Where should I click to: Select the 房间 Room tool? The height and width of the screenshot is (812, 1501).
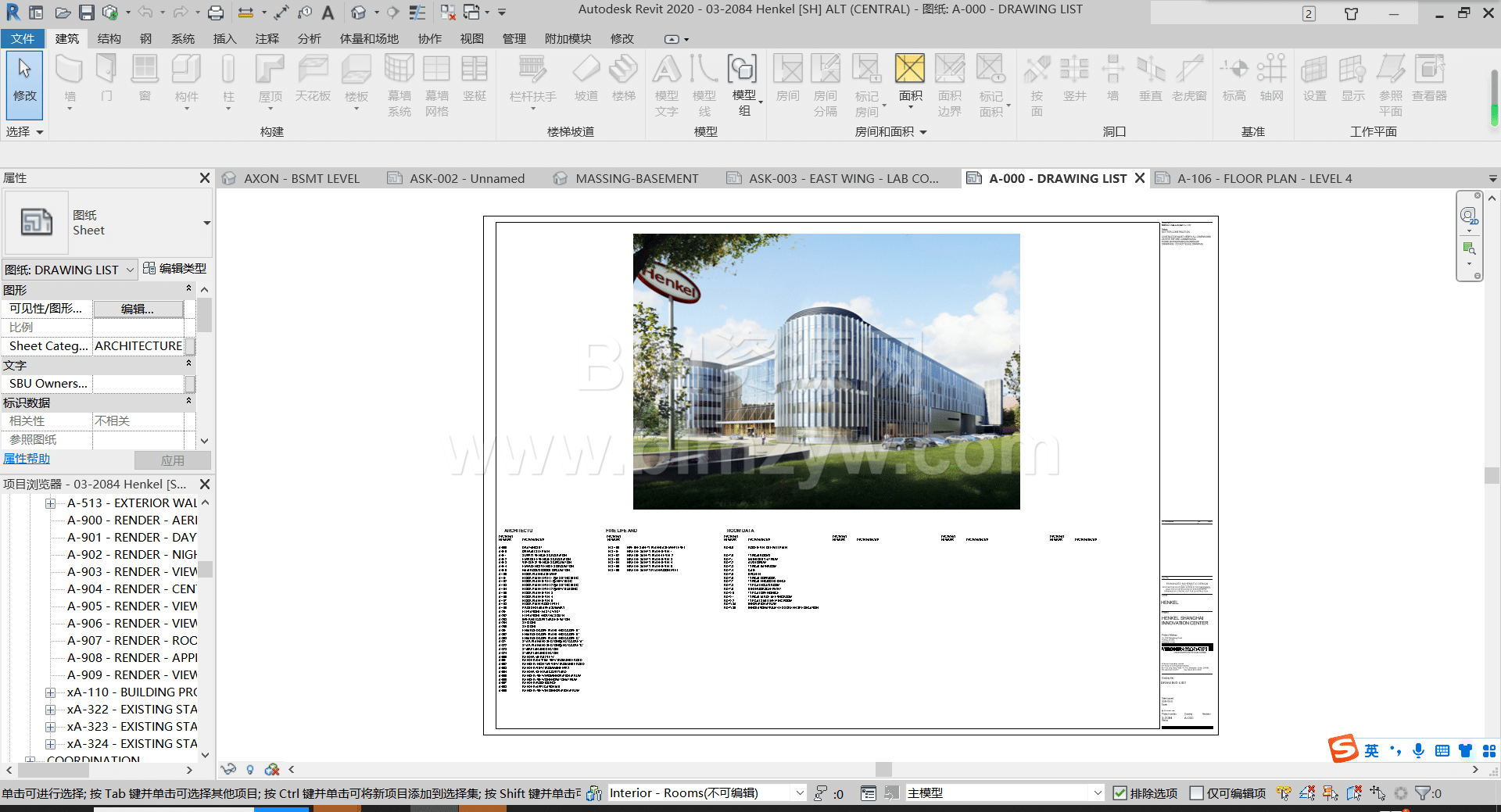coord(787,80)
